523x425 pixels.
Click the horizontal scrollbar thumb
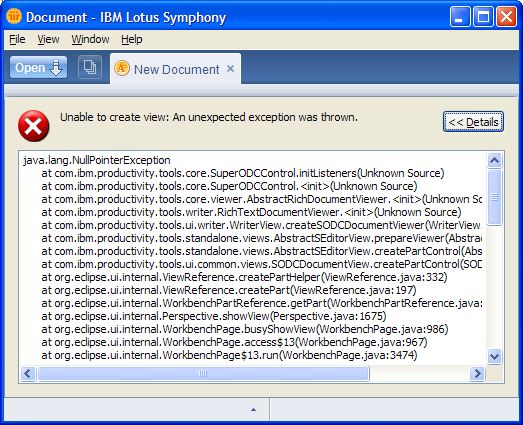203,373
